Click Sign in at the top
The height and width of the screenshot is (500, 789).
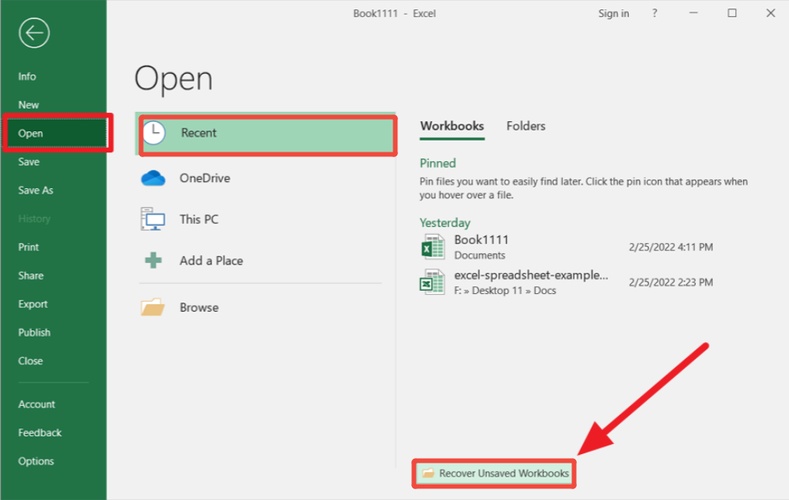(x=613, y=14)
